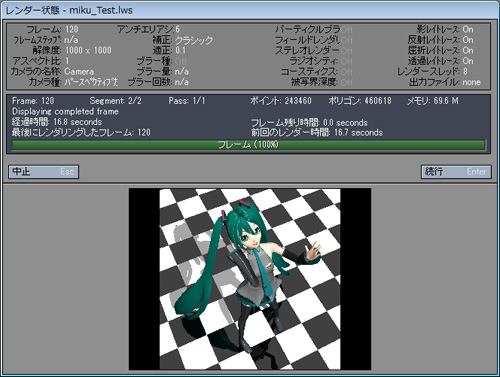Click the 続行 (Continue) button
The width and height of the screenshot is (500, 377).
456,172
